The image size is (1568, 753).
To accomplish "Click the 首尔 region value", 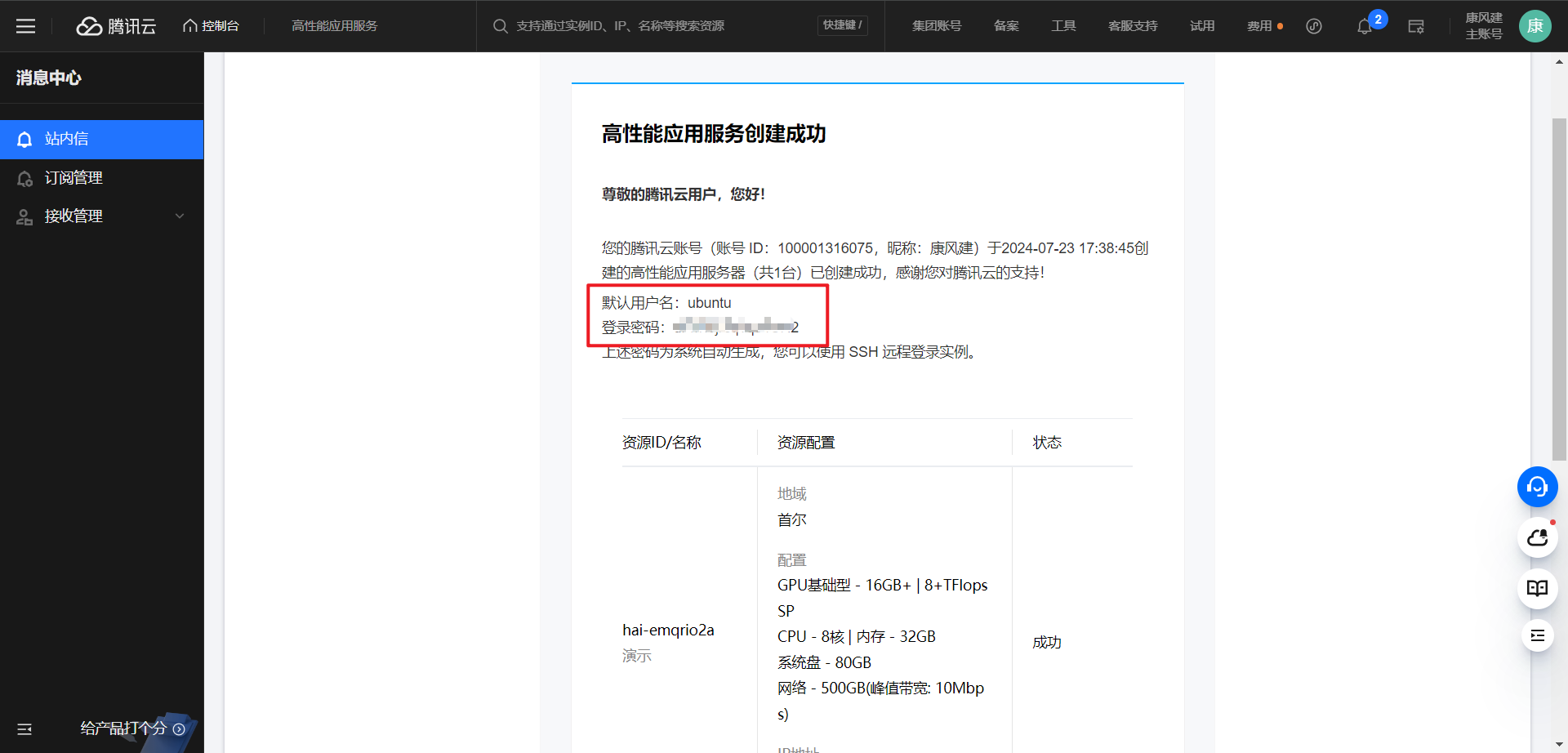I will (x=792, y=520).
